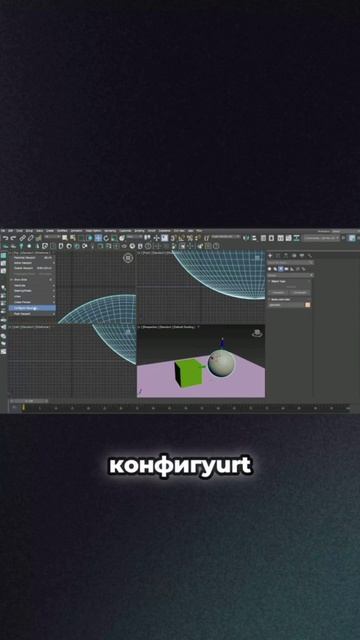Viewport: 360px width, 640px height.
Task: Select the Cameras create category icon
Action: click(x=287, y=269)
